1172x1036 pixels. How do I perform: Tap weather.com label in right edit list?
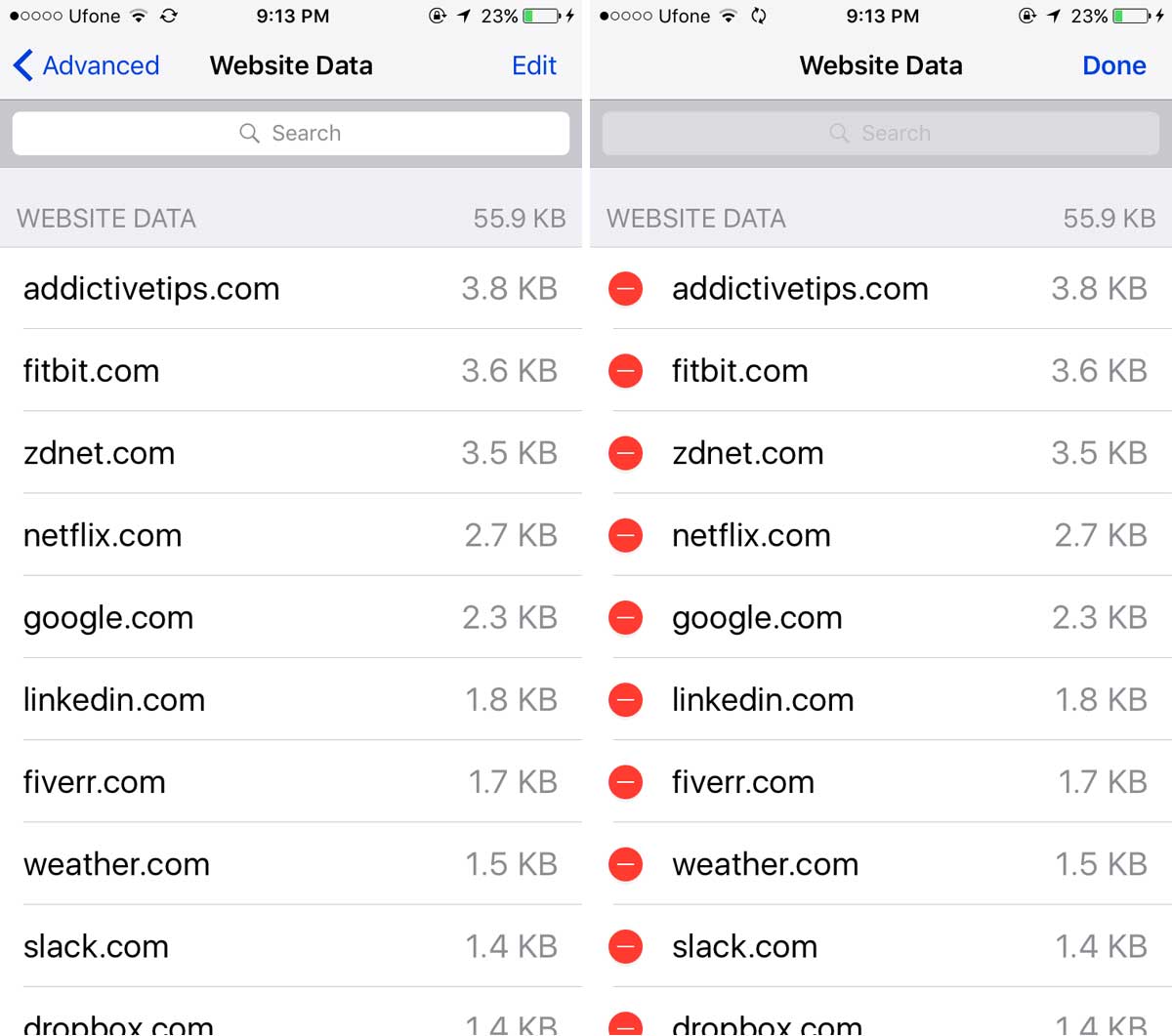click(x=765, y=864)
